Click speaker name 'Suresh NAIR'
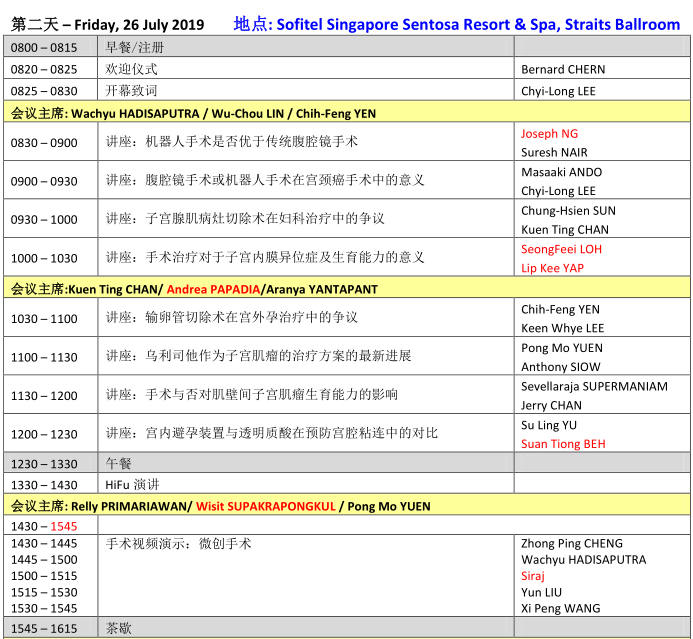693x639 pixels. coord(554,152)
